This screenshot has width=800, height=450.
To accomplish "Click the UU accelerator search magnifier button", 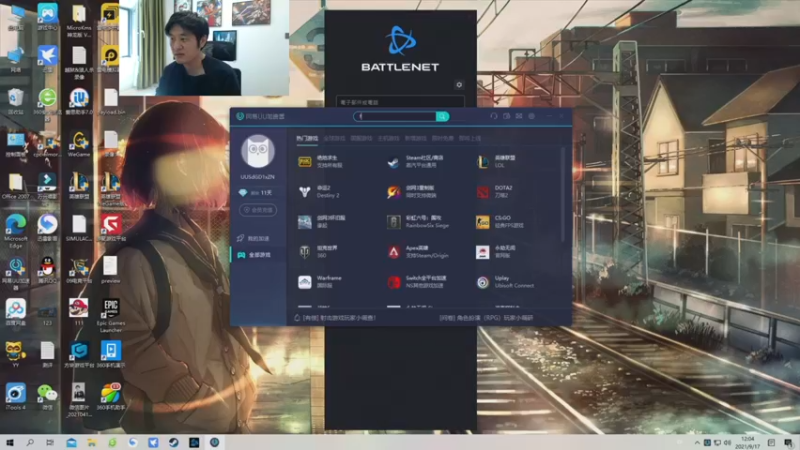I will (x=442, y=116).
